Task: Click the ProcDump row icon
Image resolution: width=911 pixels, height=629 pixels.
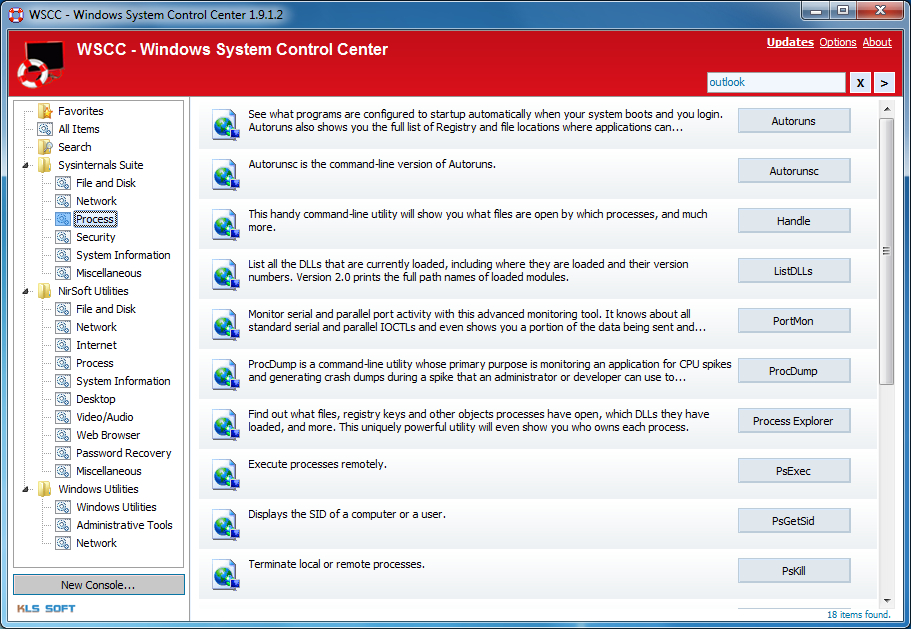Action: [225, 374]
